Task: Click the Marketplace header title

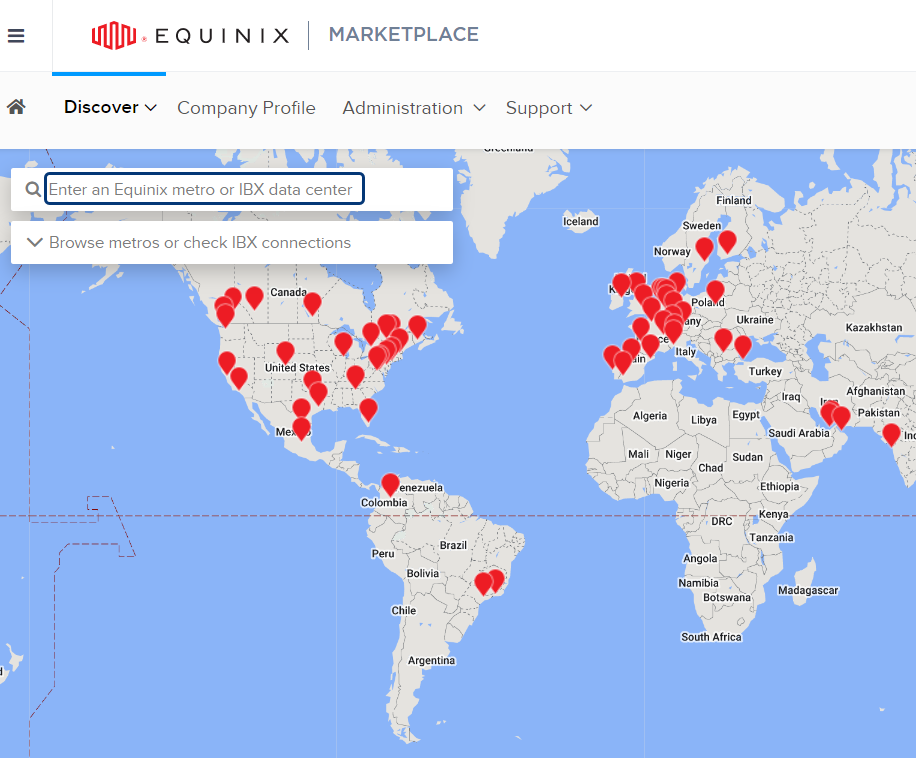Action: (403, 35)
